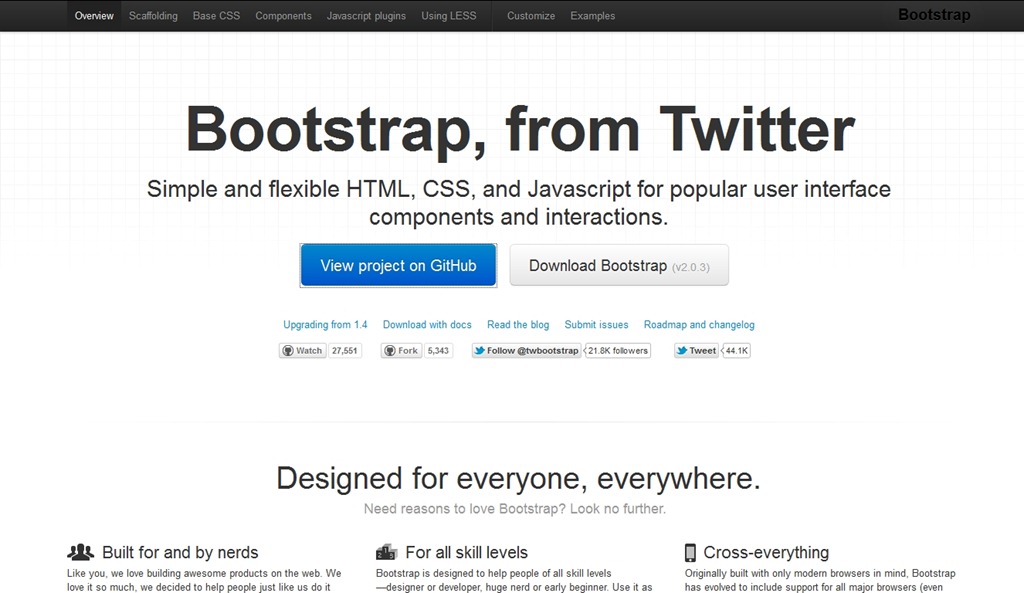Go to the Scaffolding section
Image resolution: width=1024 pixels, height=593 pixels.
tap(153, 16)
